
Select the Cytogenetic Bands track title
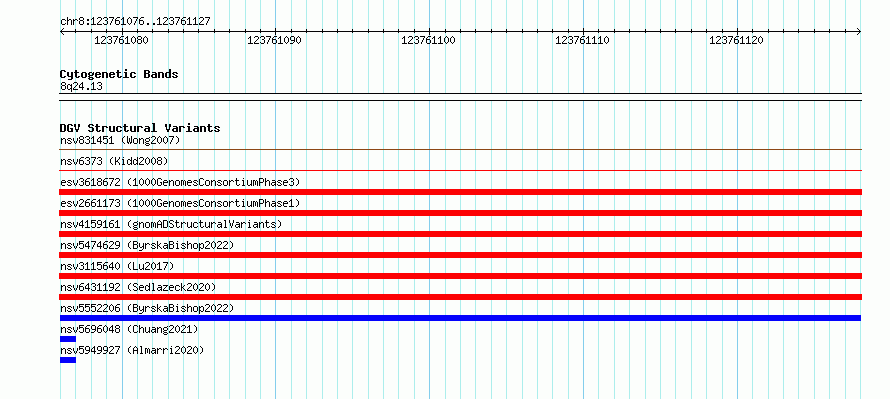click(119, 74)
